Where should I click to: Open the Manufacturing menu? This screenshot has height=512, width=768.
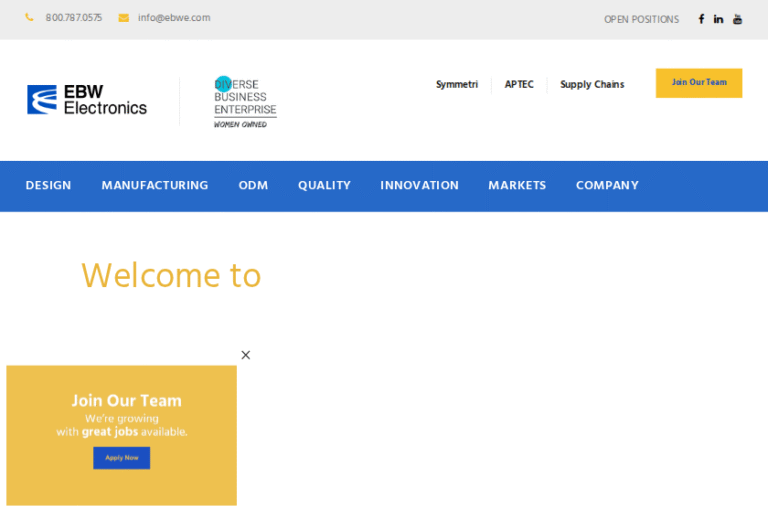(x=155, y=185)
